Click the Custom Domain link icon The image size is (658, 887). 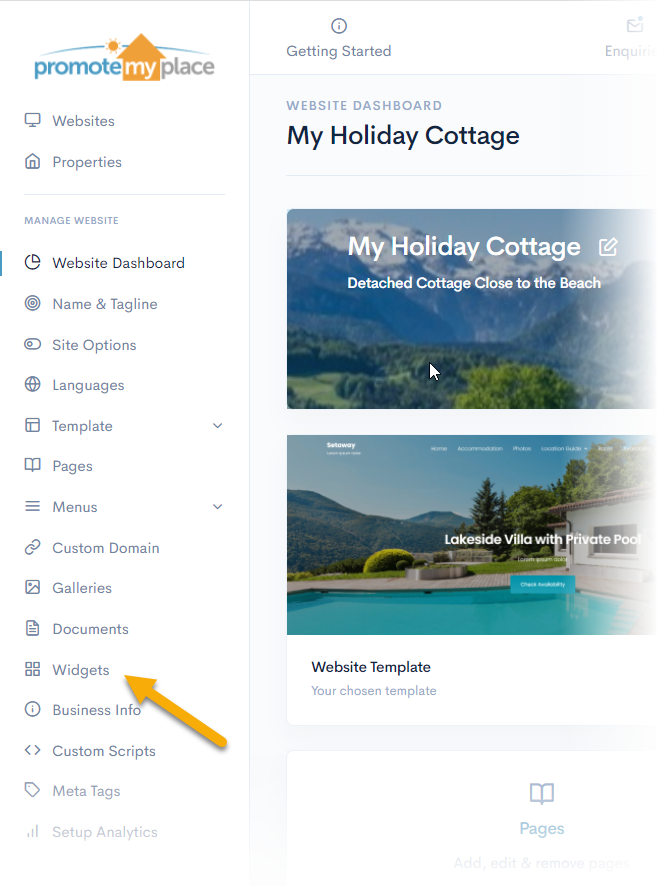click(x=33, y=548)
